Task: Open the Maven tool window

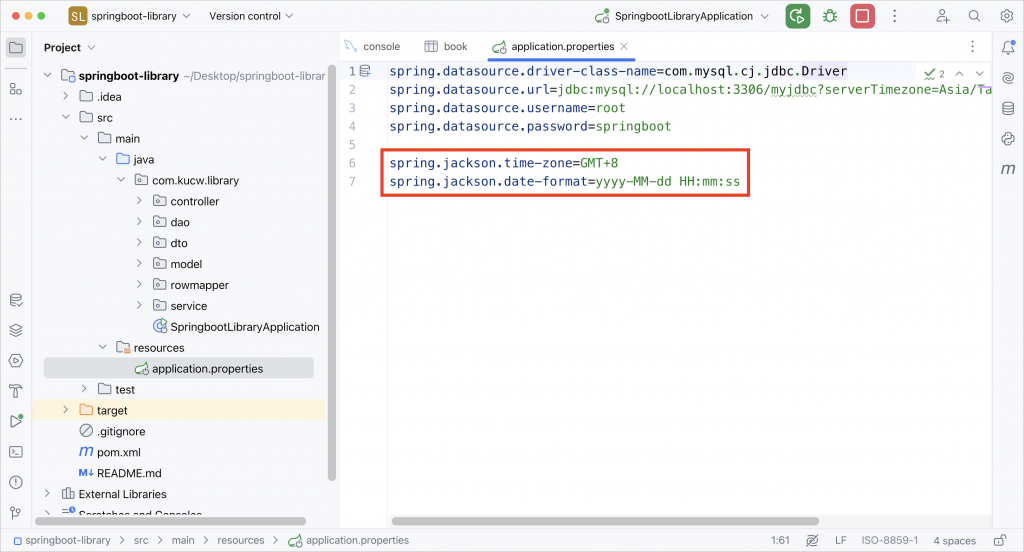Action: tap(1008, 169)
